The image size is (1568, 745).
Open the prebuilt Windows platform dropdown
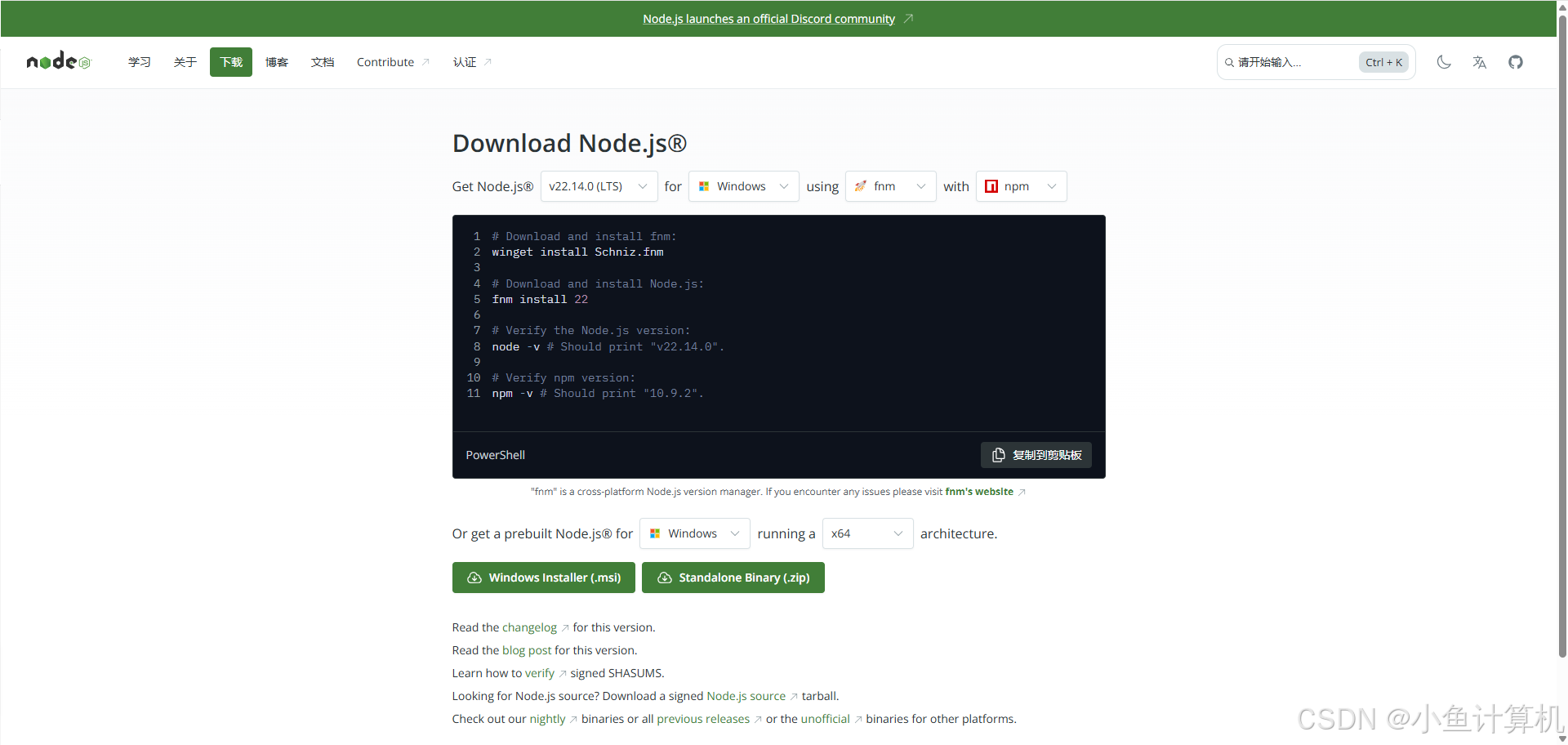point(694,533)
